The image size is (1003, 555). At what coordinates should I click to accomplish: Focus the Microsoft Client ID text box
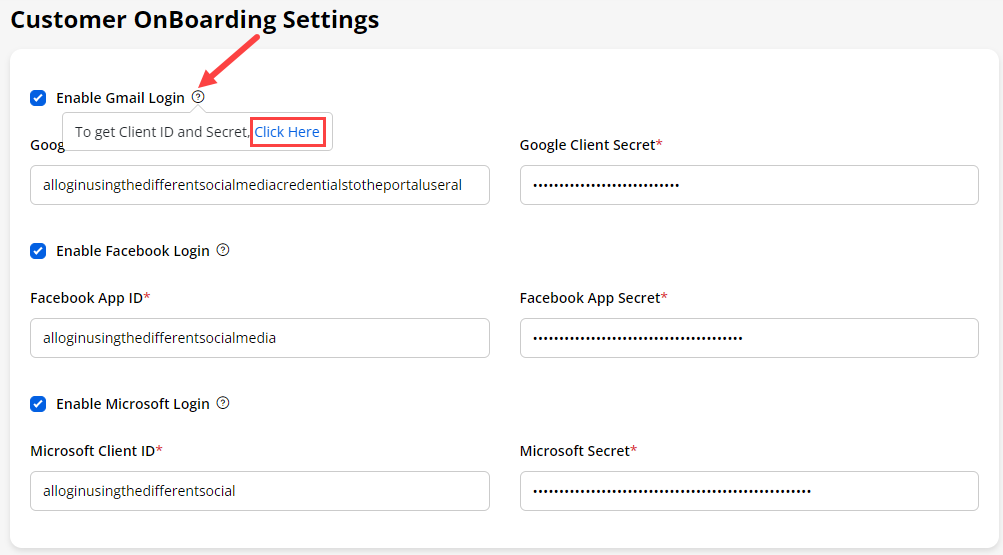260,491
